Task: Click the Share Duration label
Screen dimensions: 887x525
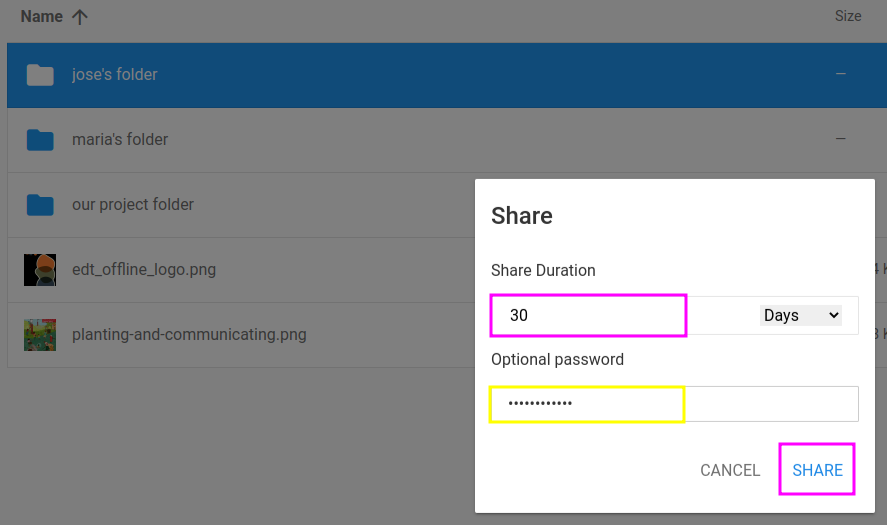Action: tap(543, 271)
